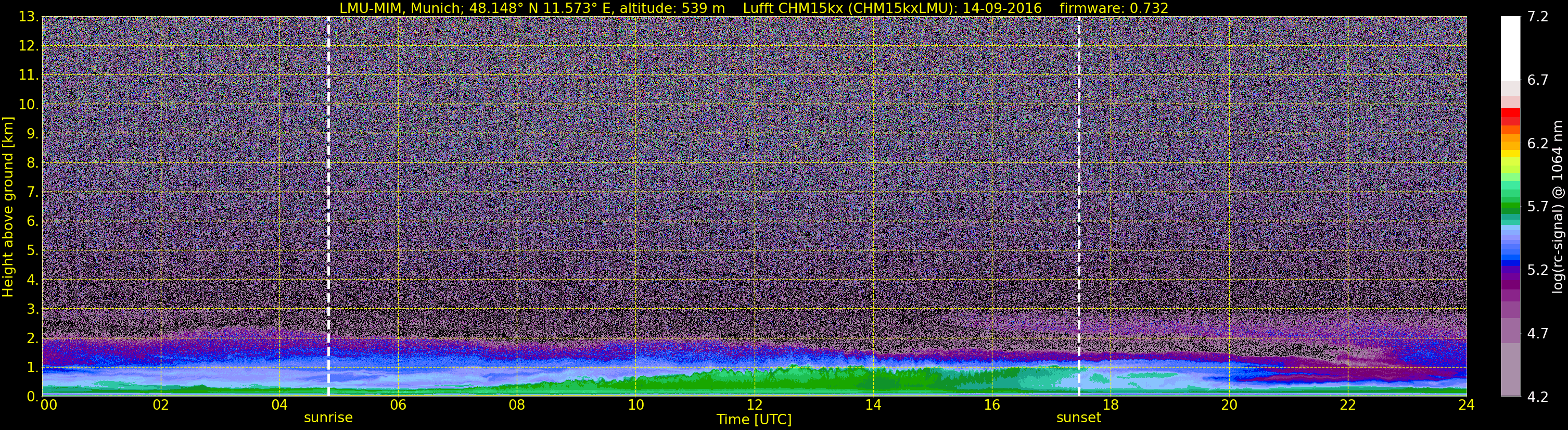Image resolution: width=1568 pixels, height=430 pixels.
Task: Click the '10' time tick label
Action: click(x=635, y=405)
